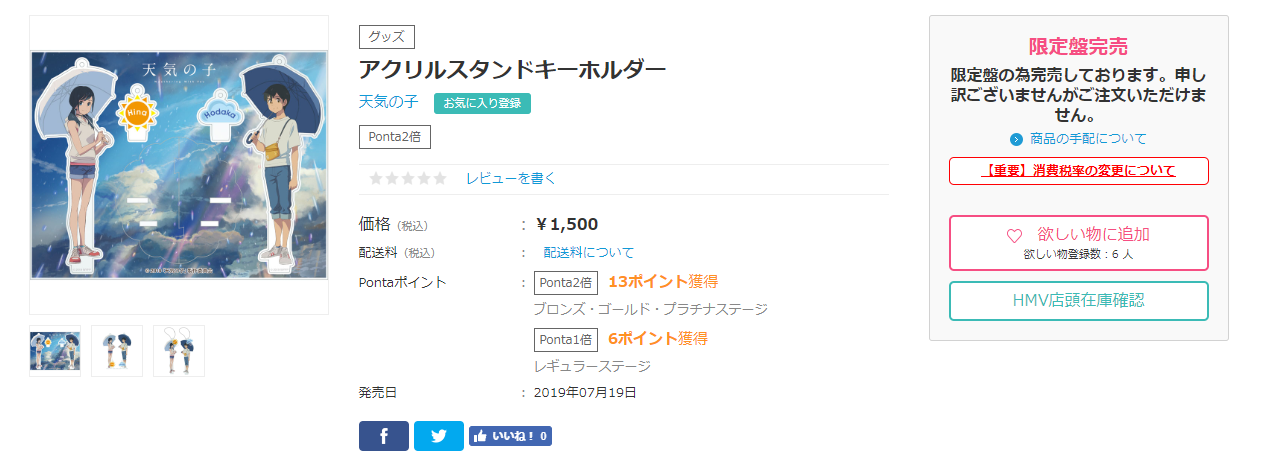The width and height of the screenshot is (1266, 476).
Task: Toggle お気に入り登録 favorite button
Action: click(482, 103)
